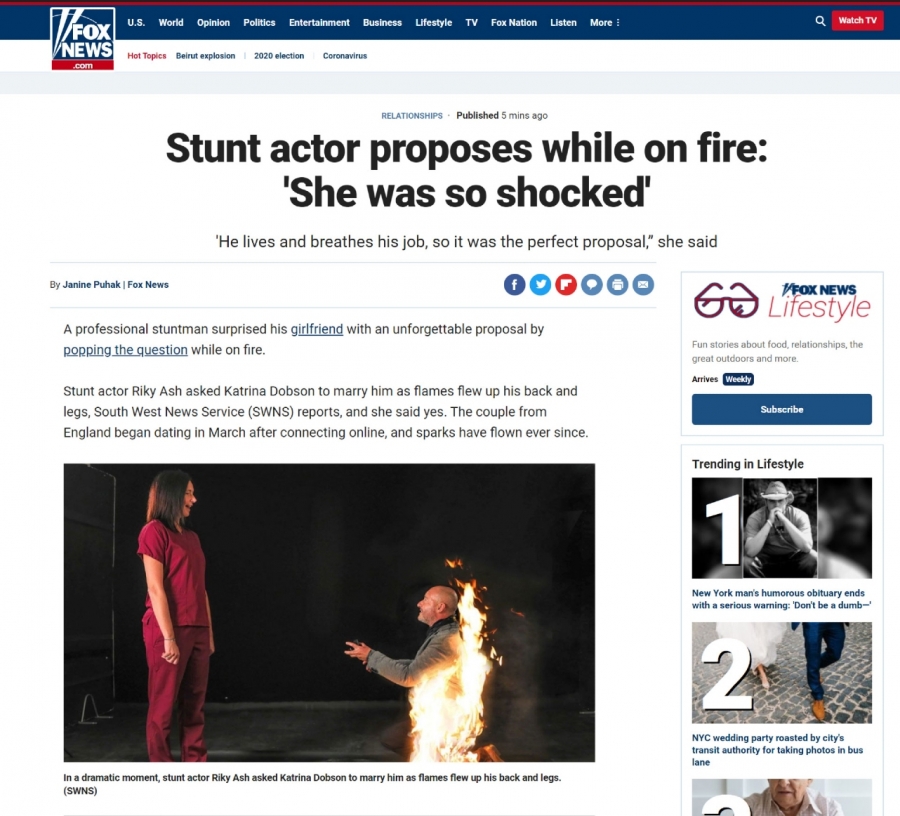Viewport: 900px width, 816px height.
Task: Share the article on Facebook
Action: (x=514, y=285)
